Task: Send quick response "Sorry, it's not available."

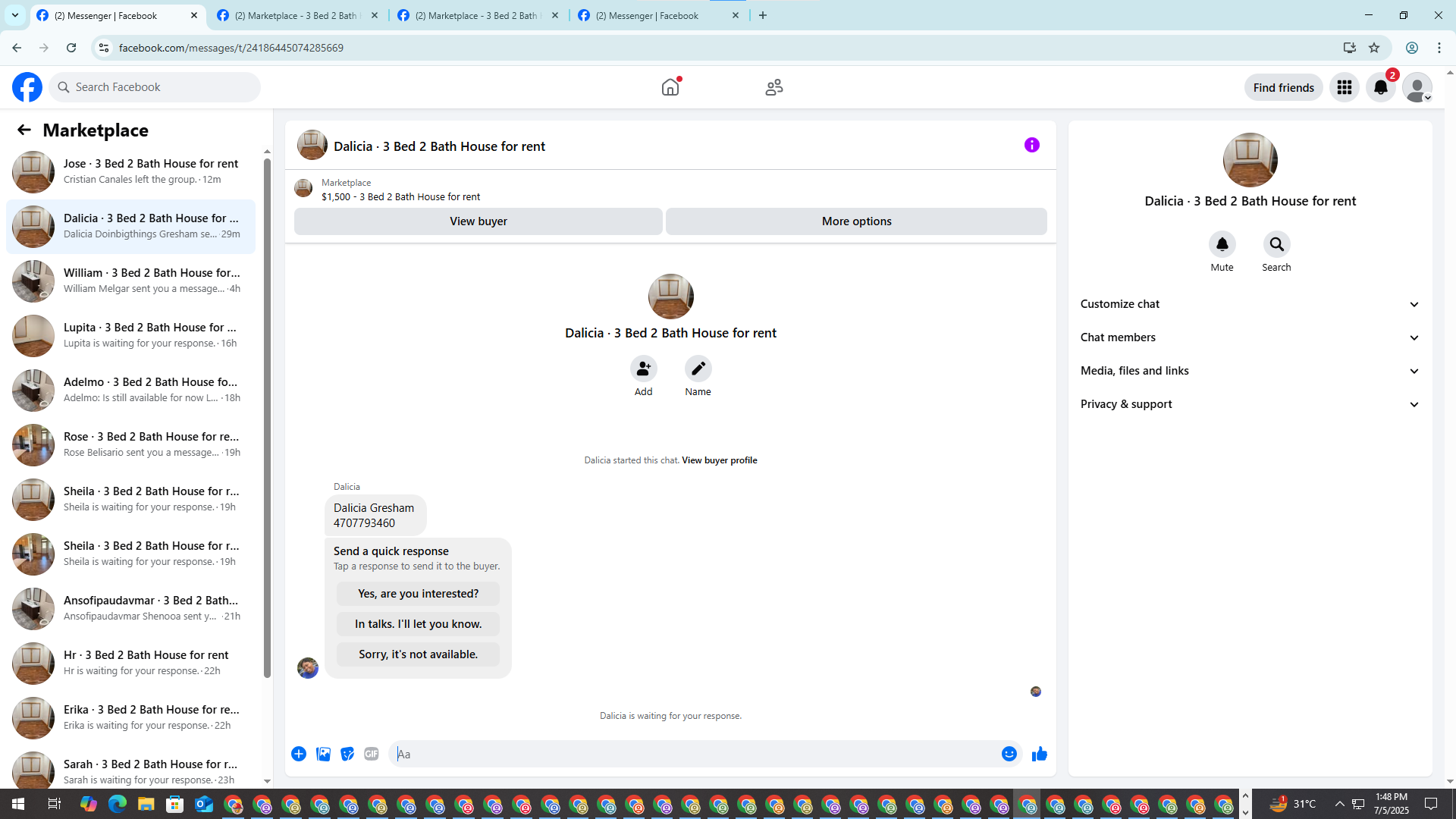Action: [x=418, y=654]
